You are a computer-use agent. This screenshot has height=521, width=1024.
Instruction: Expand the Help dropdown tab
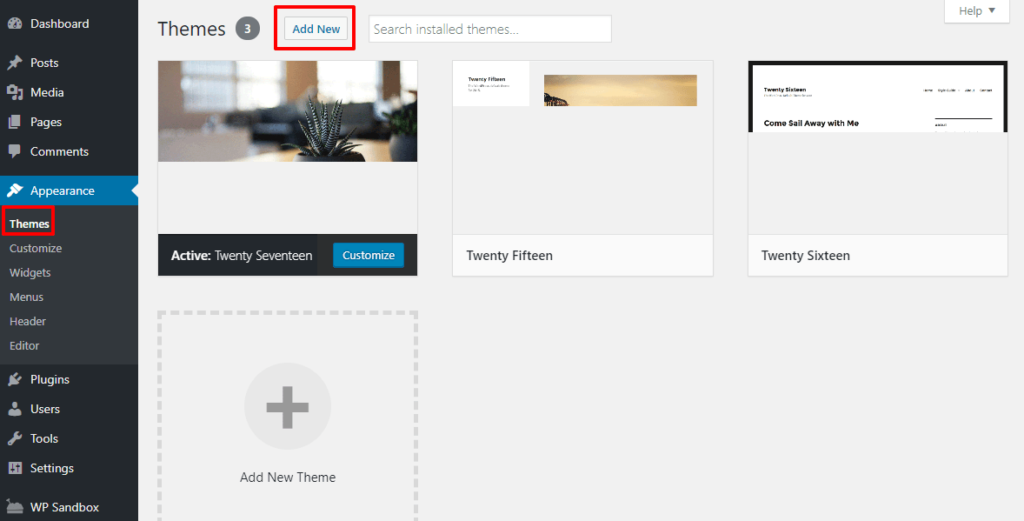(x=977, y=11)
